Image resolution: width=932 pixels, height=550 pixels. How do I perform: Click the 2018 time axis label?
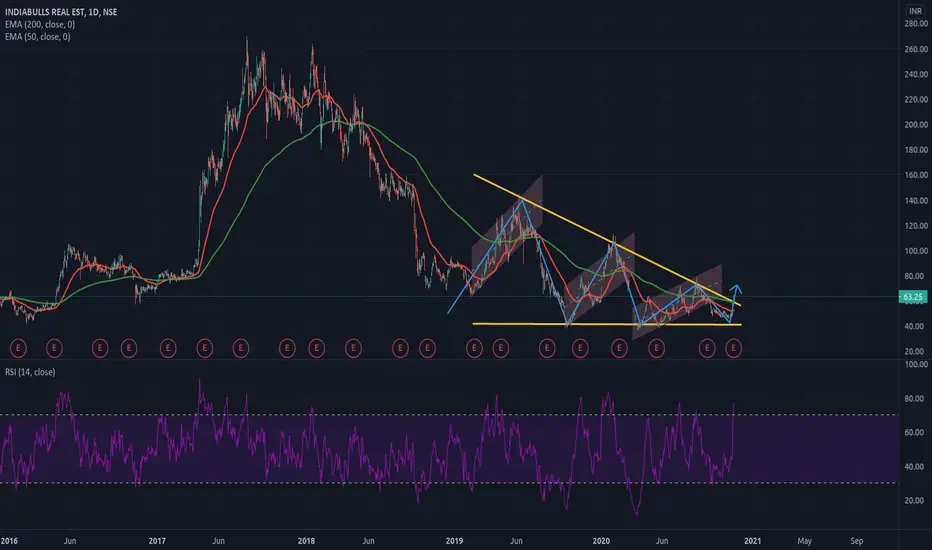coord(306,541)
